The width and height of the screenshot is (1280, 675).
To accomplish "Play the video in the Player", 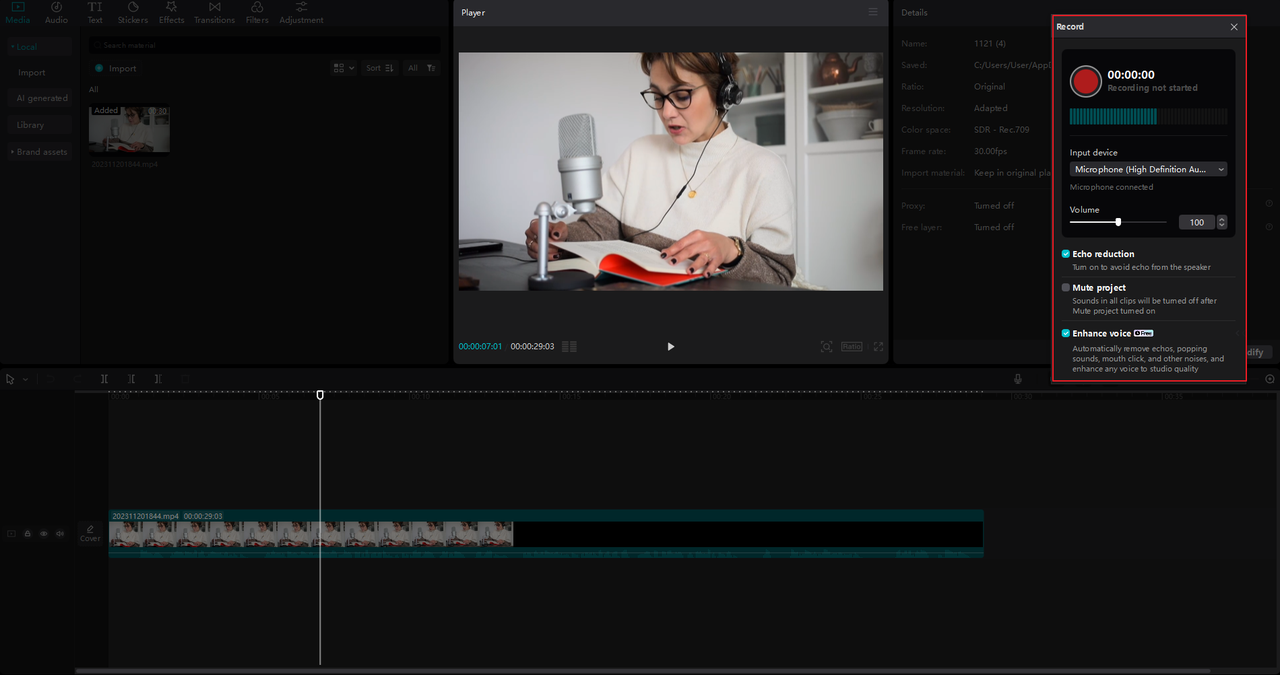I will tap(671, 346).
